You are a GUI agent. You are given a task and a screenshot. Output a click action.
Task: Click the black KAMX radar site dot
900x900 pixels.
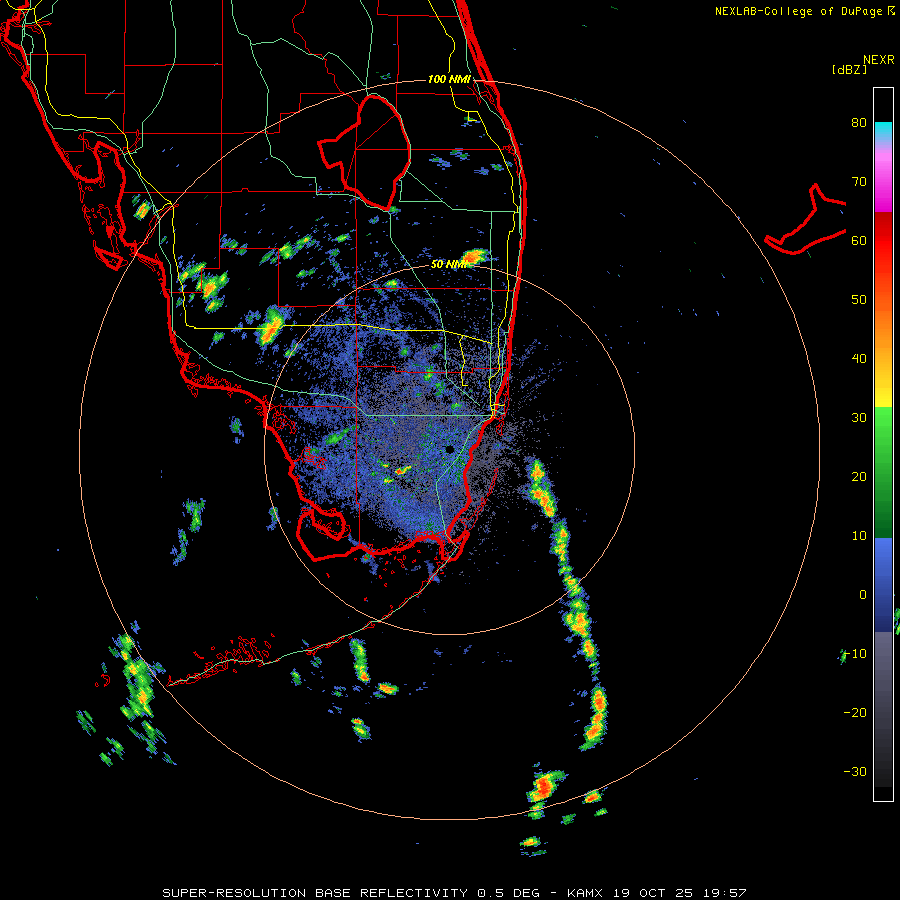click(449, 449)
